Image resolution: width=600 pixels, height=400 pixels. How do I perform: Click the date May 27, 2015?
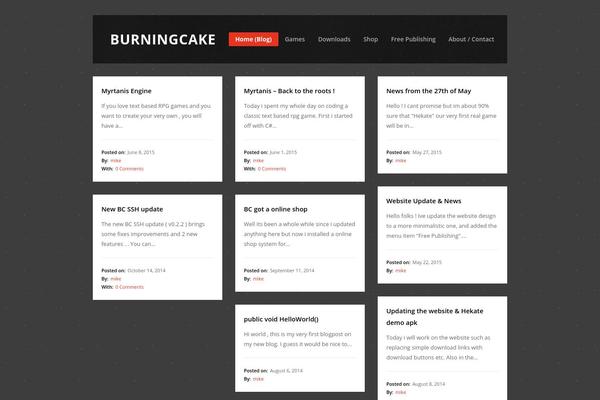(x=427, y=152)
